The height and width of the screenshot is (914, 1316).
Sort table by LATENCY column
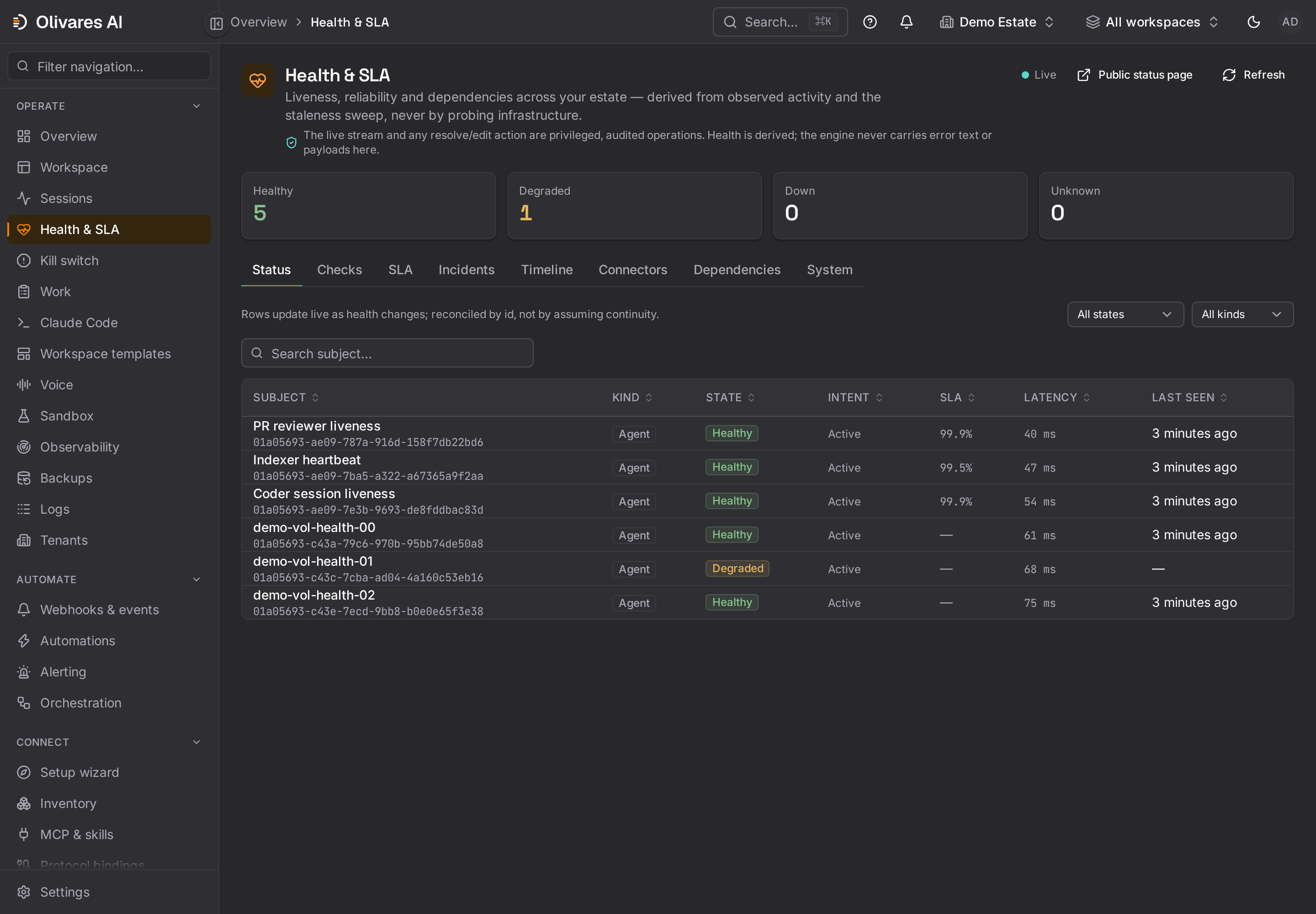(x=1056, y=398)
